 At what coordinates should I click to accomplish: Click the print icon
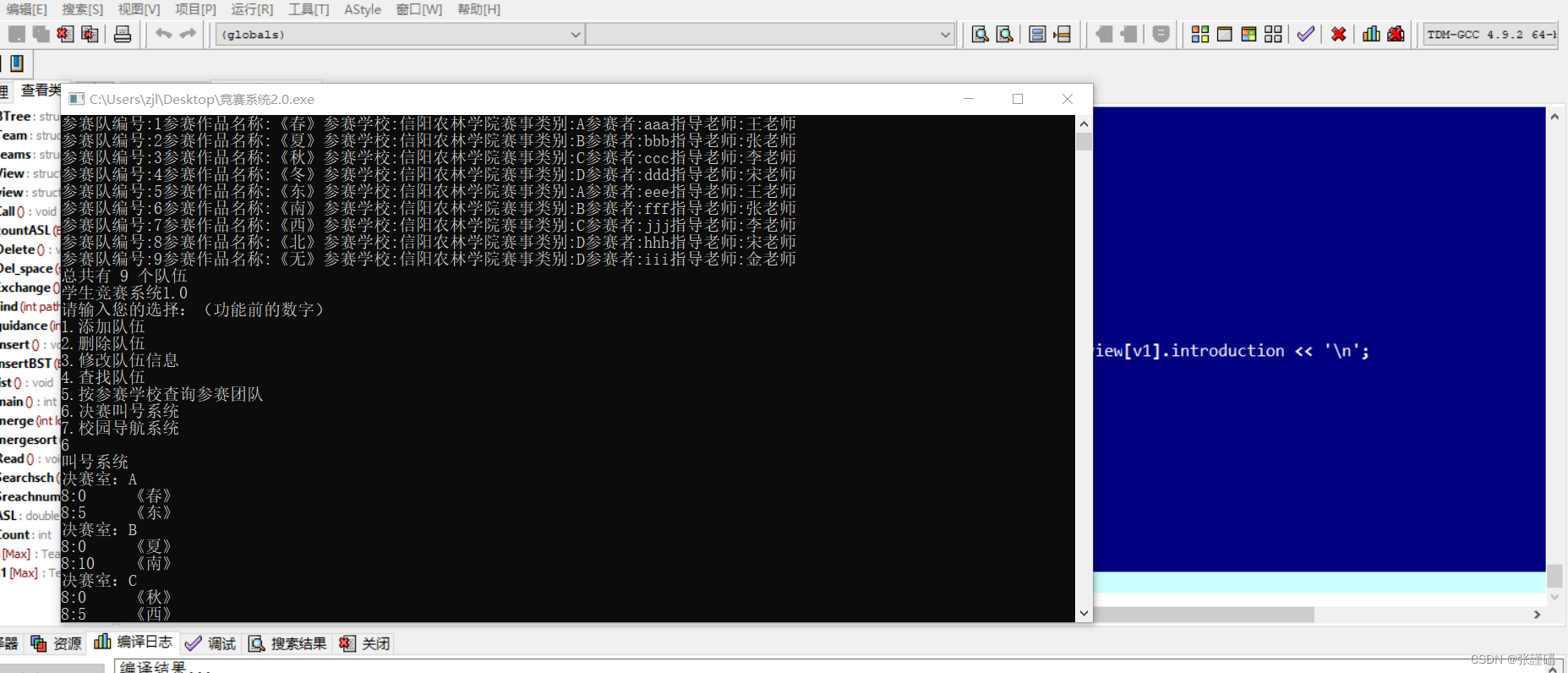pos(123,34)
